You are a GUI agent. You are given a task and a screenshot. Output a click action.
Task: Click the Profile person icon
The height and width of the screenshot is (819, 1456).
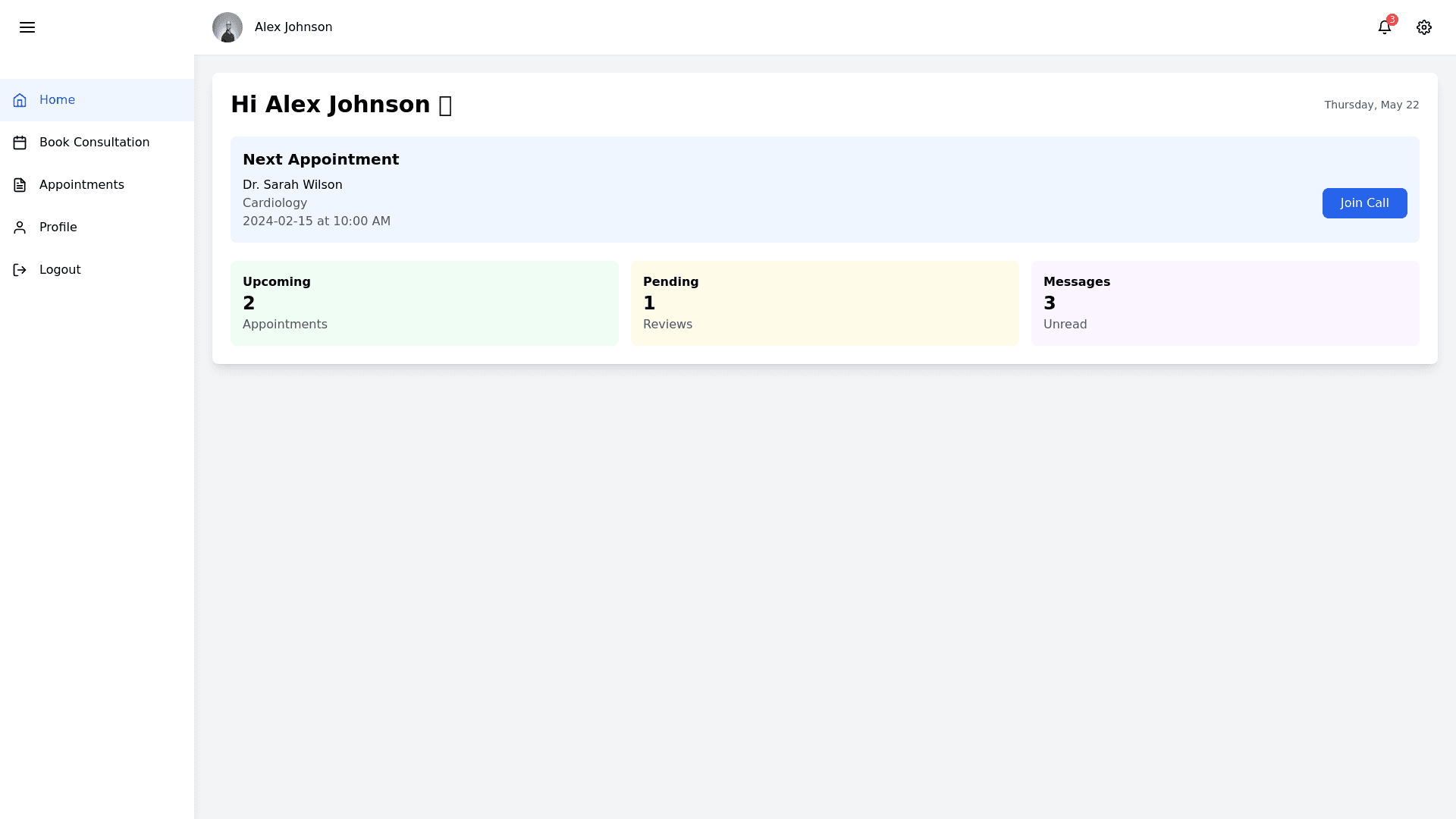[20, 227]
